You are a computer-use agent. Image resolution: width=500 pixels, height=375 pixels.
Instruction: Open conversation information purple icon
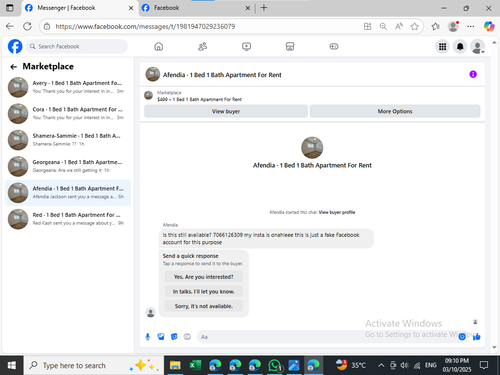point(473,74)
